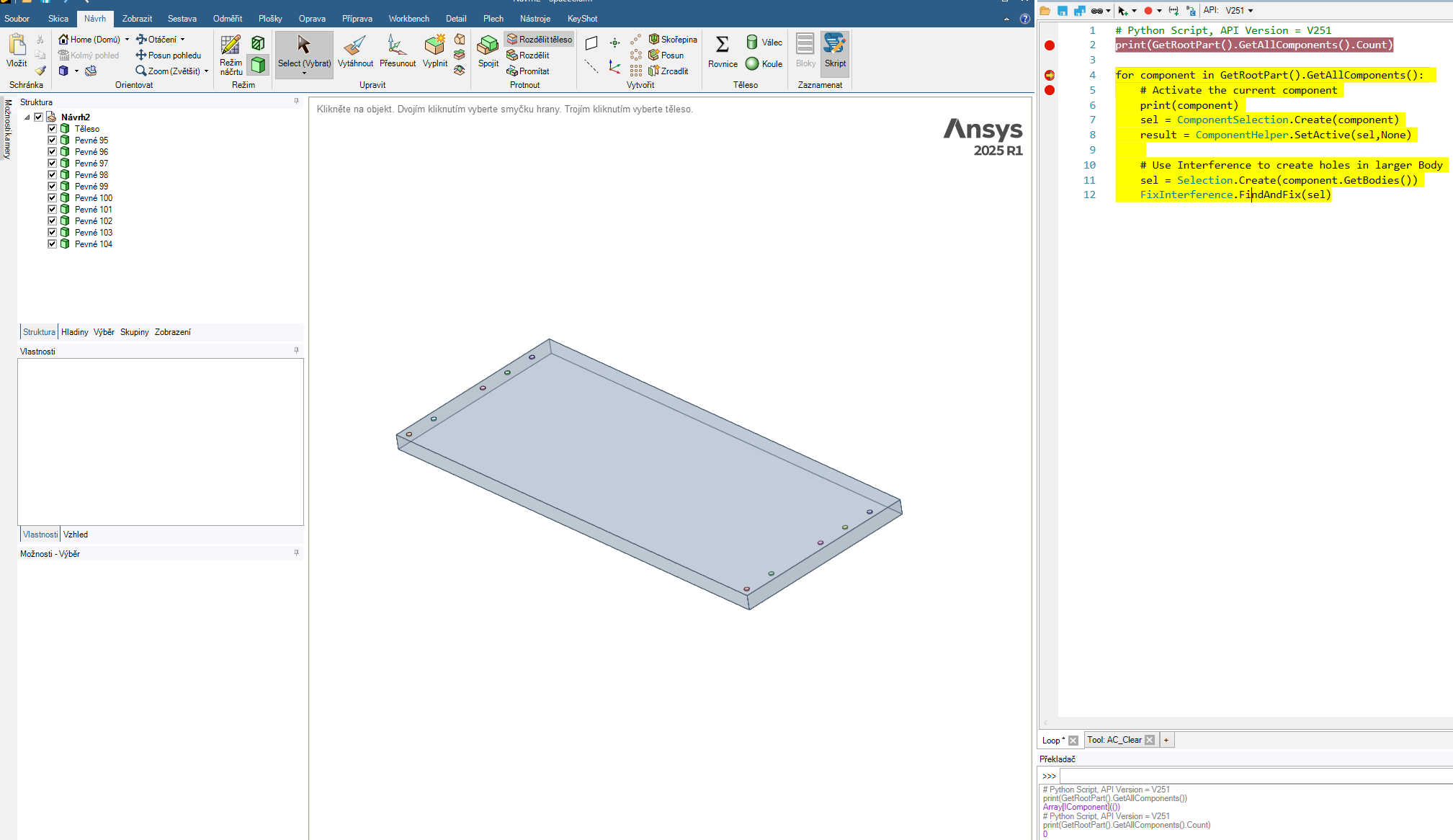Click the coordinate axes origin icon
The width and height of the screenshot is (1453, 840).
pyautogui.click(x=614, y=66)
